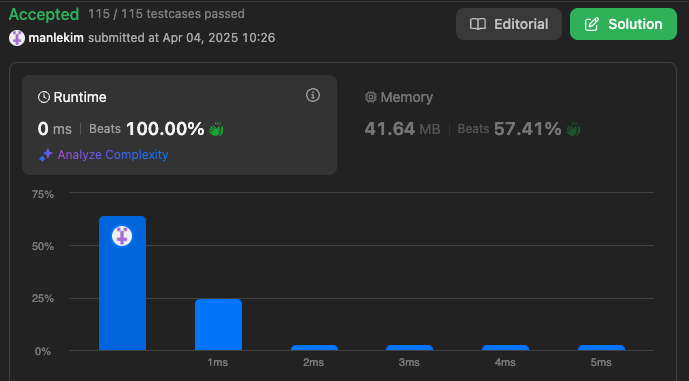Click the '50%' y-axis label
This screenshot has width=689, height=381.
43,247
